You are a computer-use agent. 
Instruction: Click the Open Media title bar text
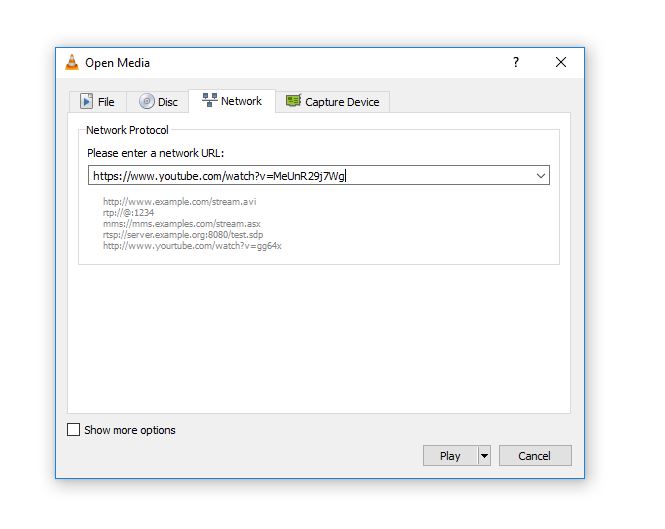pos(117,63)
